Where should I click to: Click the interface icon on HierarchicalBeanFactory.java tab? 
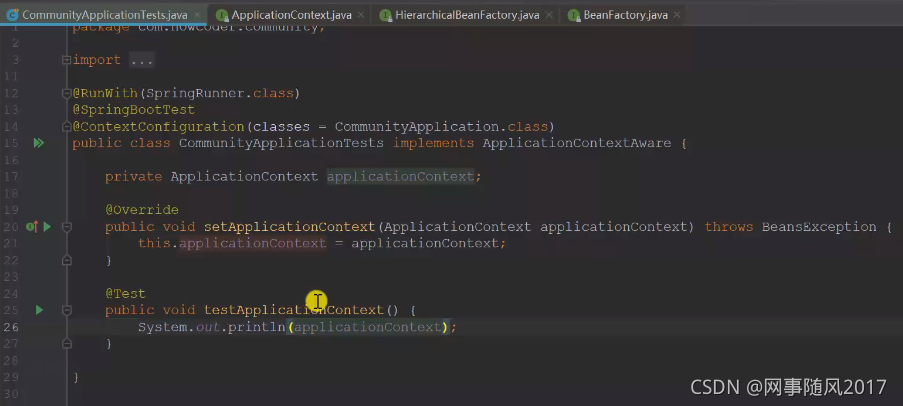point(386,16)
